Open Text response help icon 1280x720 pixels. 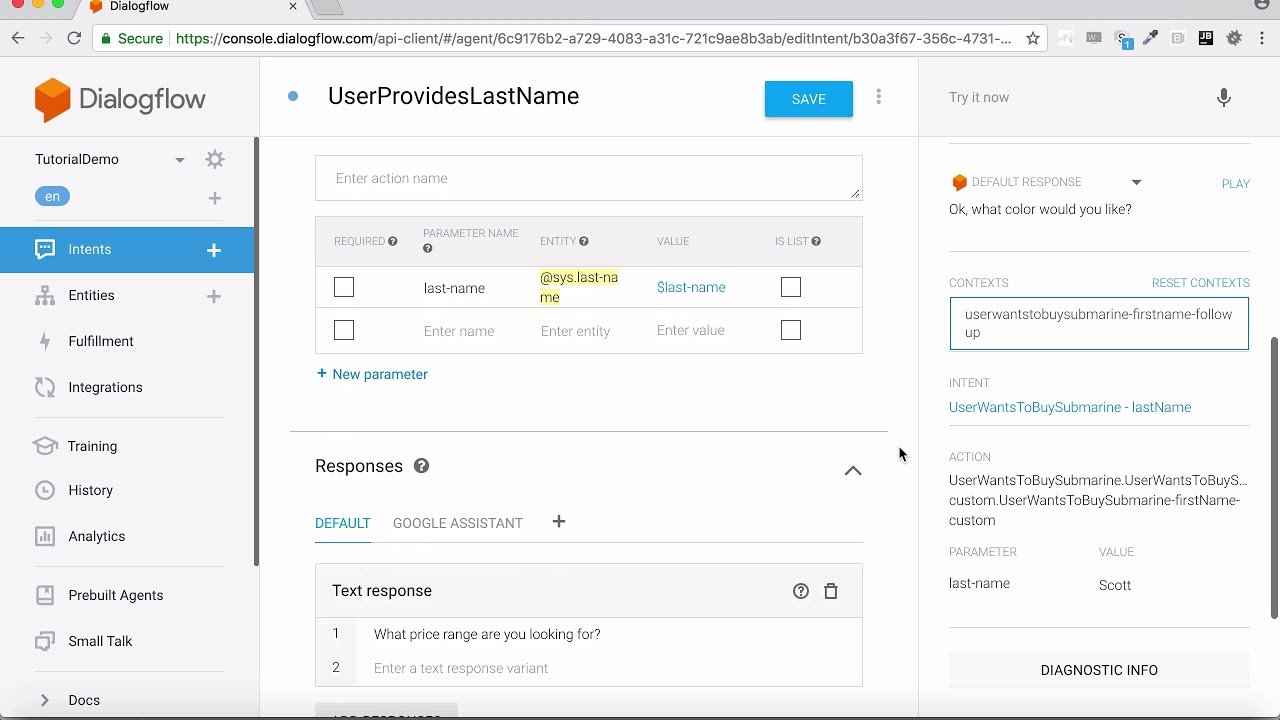tap(800, 591)
